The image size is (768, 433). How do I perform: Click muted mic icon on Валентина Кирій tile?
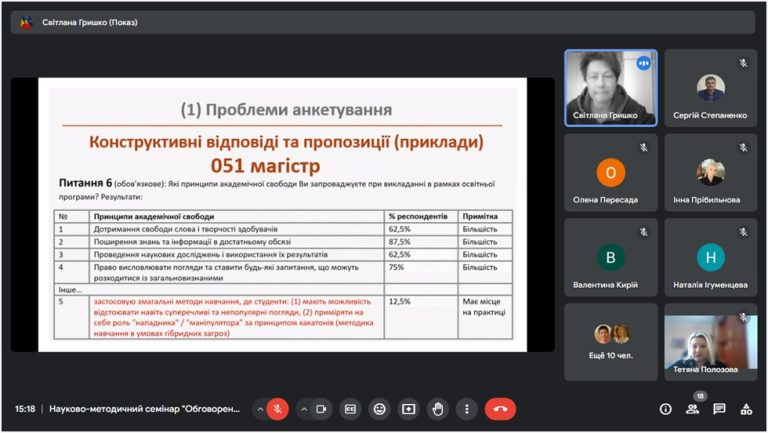(x=644, y=232)
